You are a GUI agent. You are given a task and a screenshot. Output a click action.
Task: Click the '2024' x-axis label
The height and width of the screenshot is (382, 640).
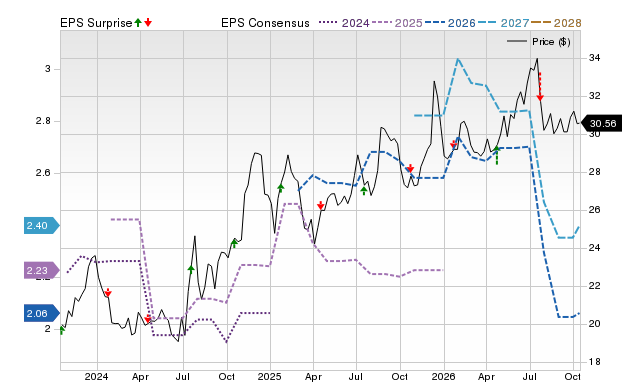[96, 376]
